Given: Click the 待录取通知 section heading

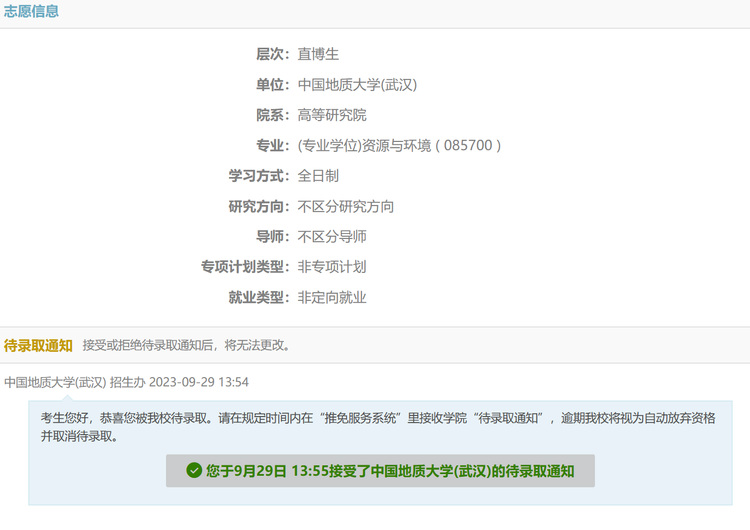Looking at the screenshot, I should coord(38,345).
